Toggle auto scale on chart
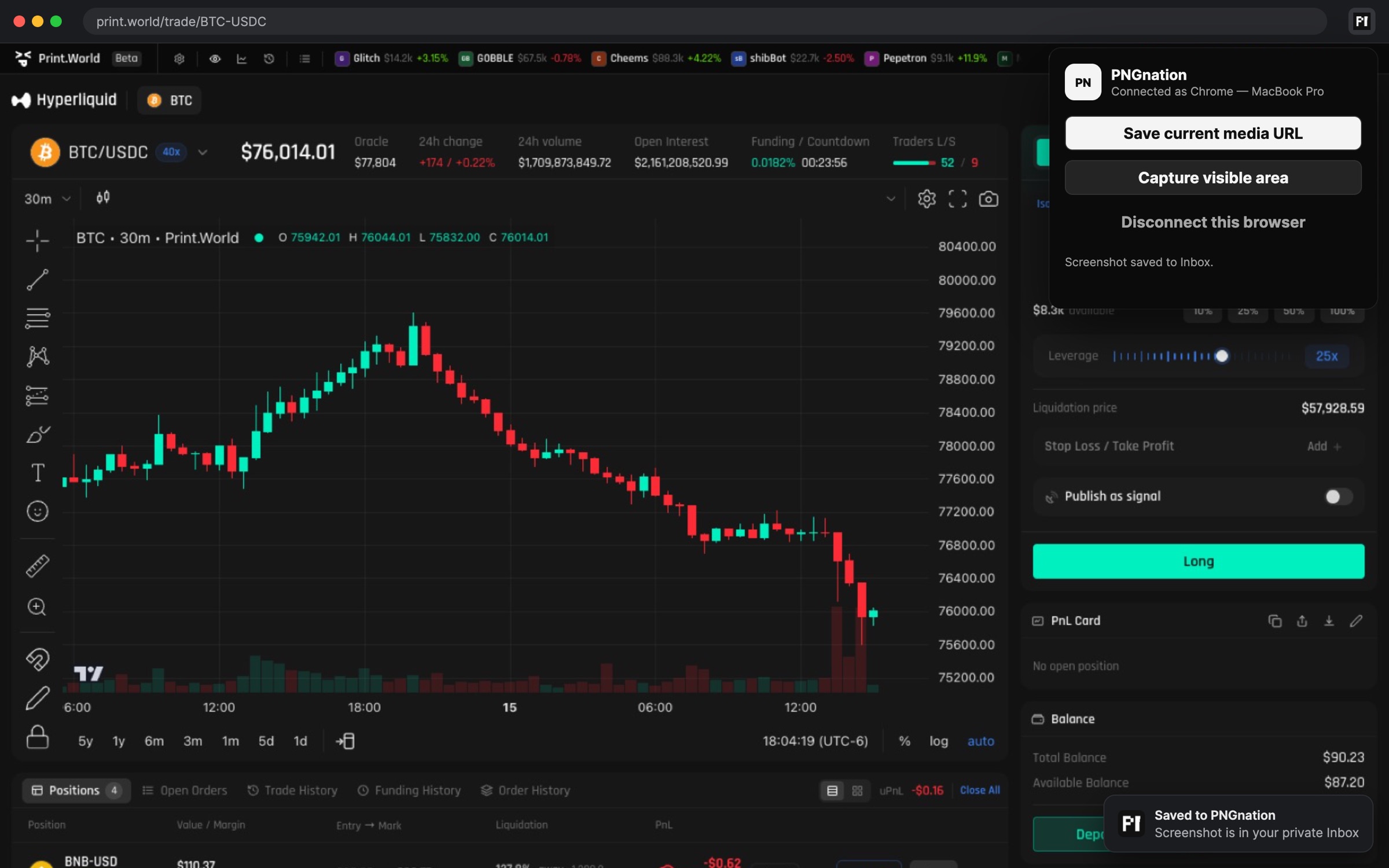This screenshot has width=1389, height=868. click(981, 741)
